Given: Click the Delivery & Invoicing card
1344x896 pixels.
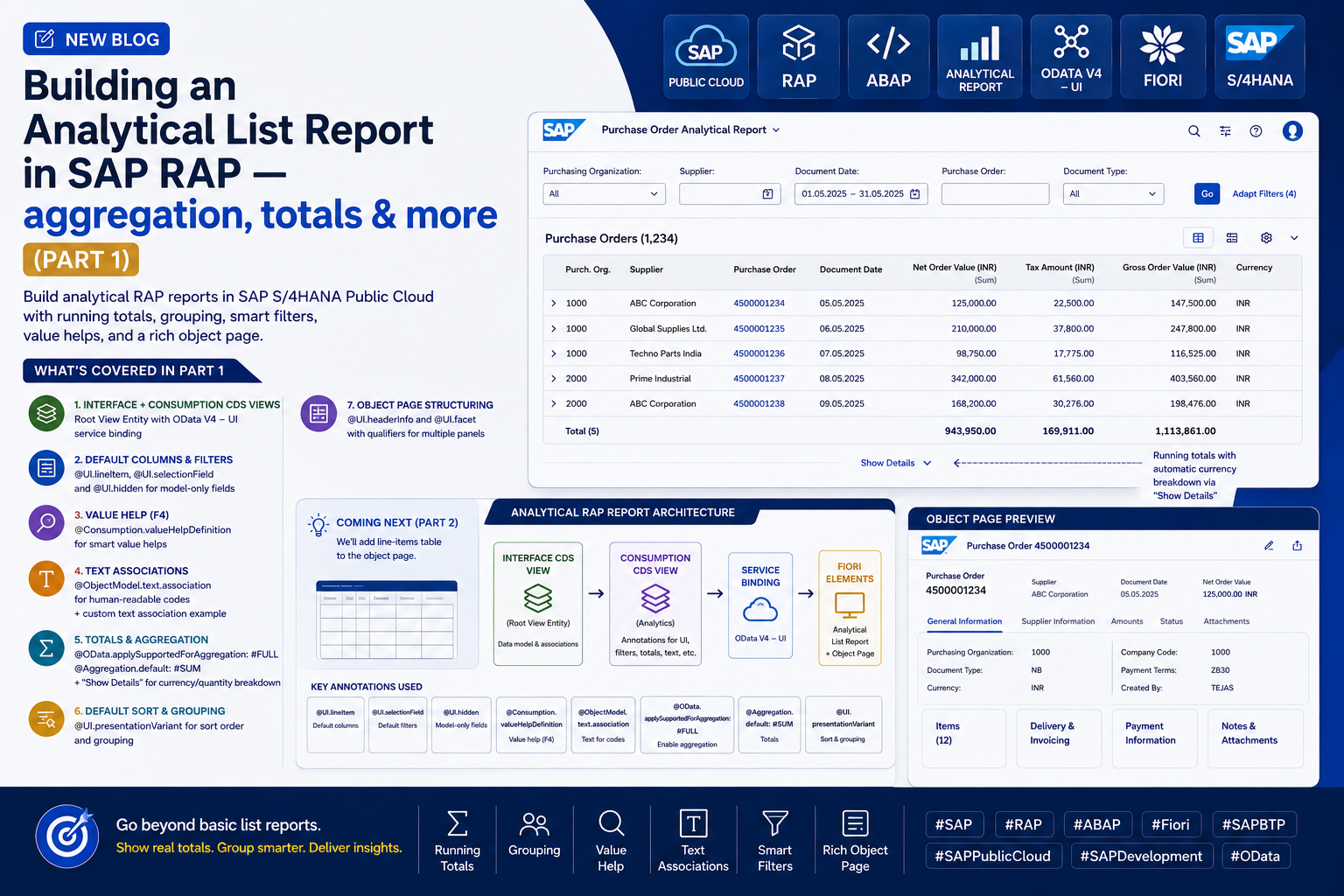Looking at the screenshot, I should point(1059,738).
